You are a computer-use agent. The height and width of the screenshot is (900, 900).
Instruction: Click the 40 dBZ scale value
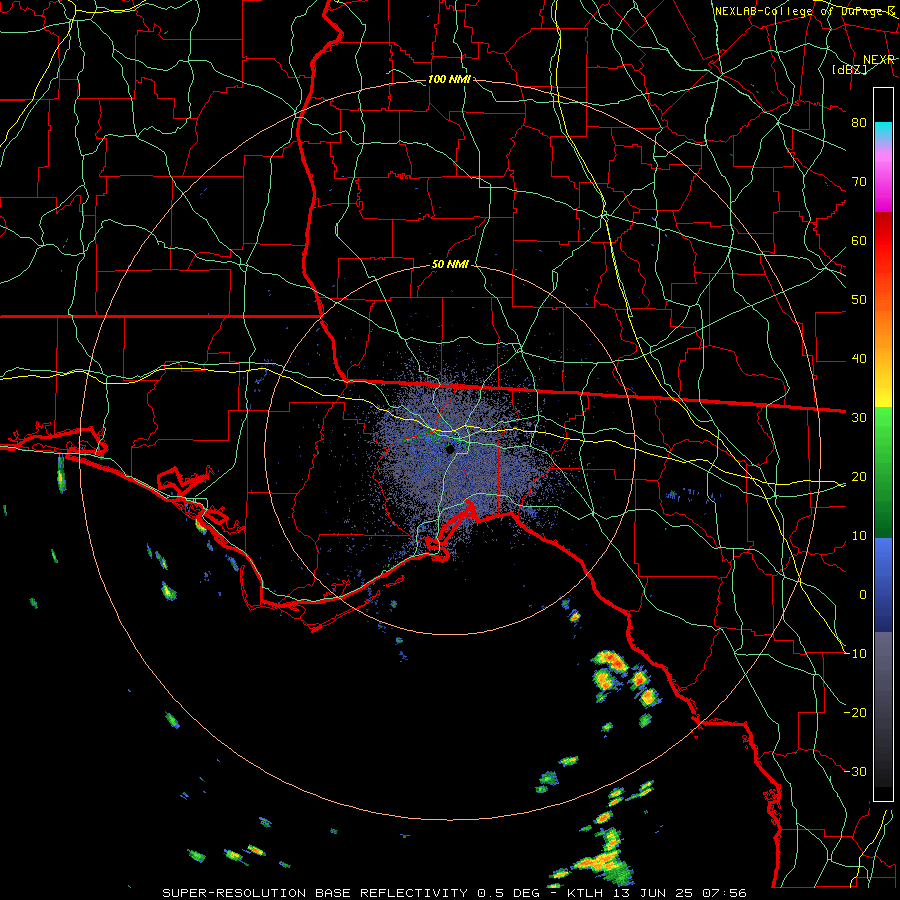[859, 359]
